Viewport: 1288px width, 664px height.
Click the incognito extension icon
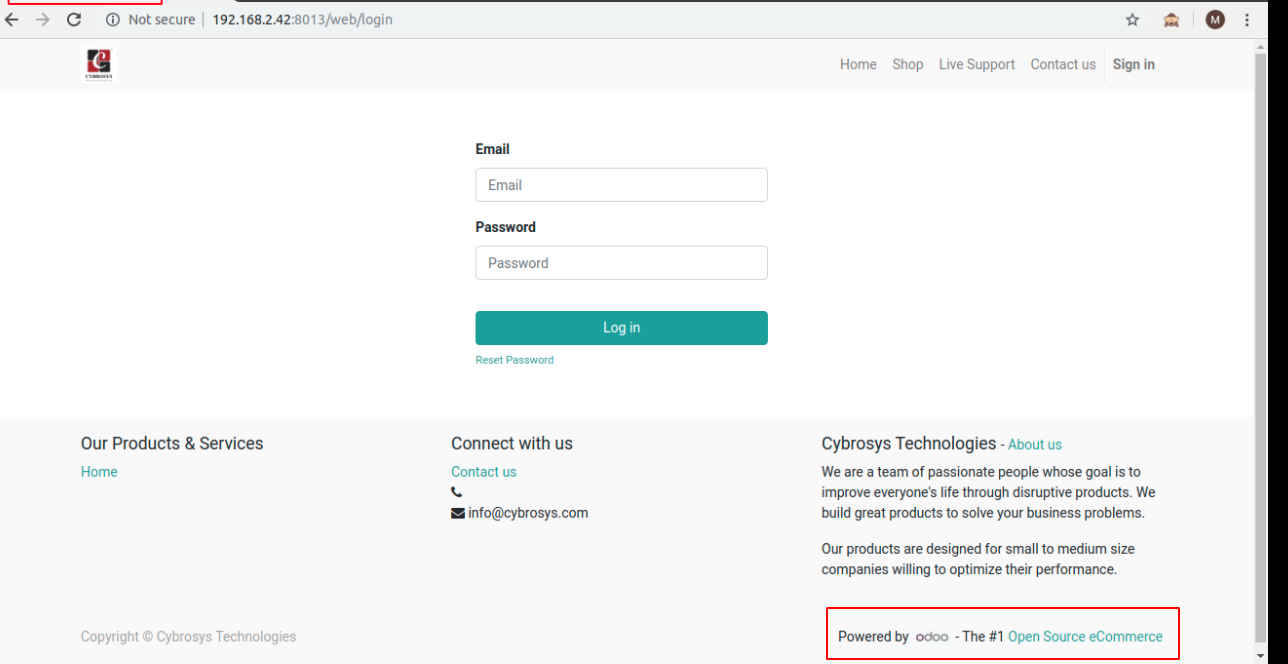[x=1171, y=20]
